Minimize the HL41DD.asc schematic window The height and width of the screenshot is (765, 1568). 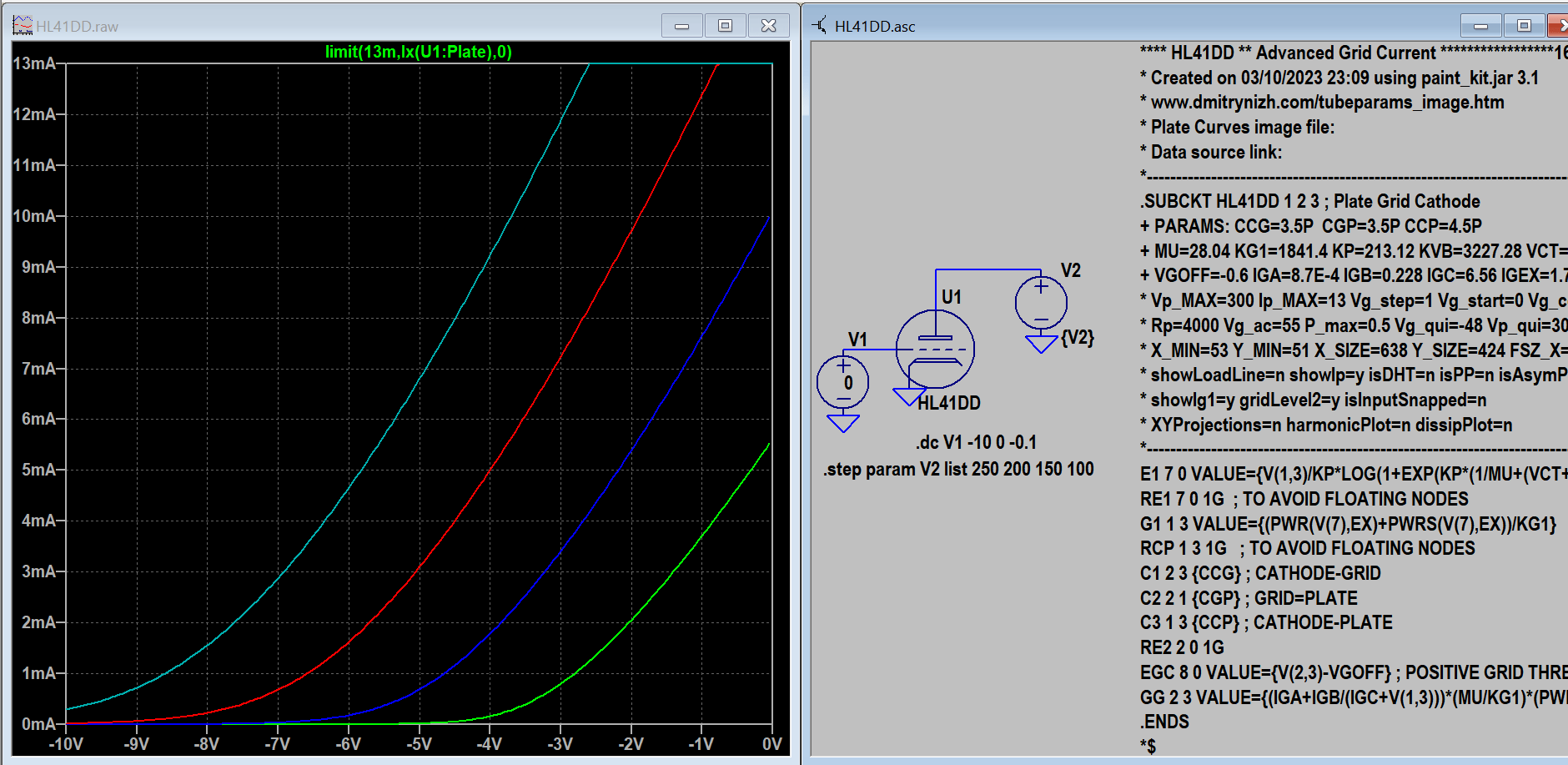click(x=1481, y=26)
